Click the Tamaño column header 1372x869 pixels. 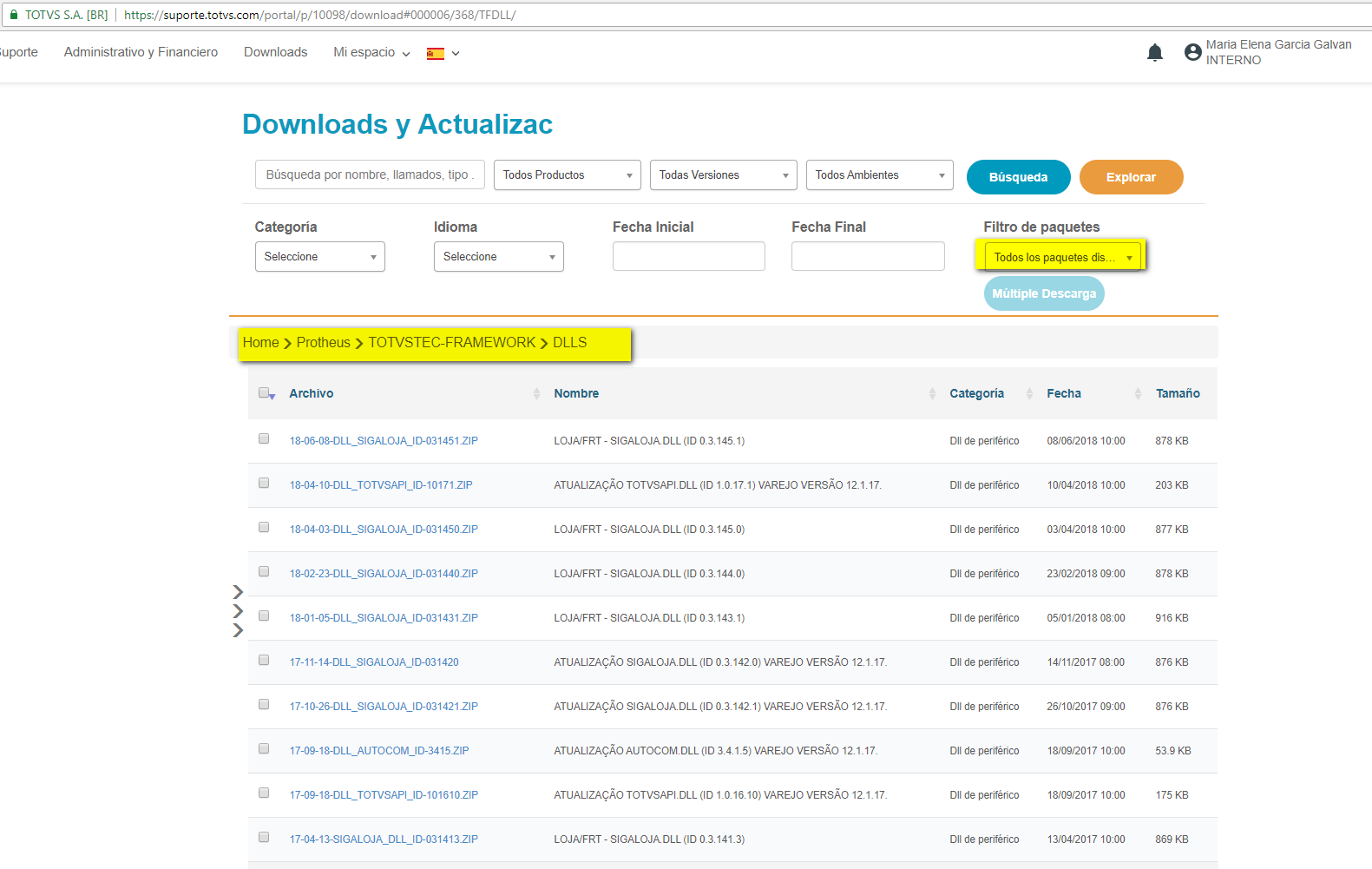click(1178, 393)
